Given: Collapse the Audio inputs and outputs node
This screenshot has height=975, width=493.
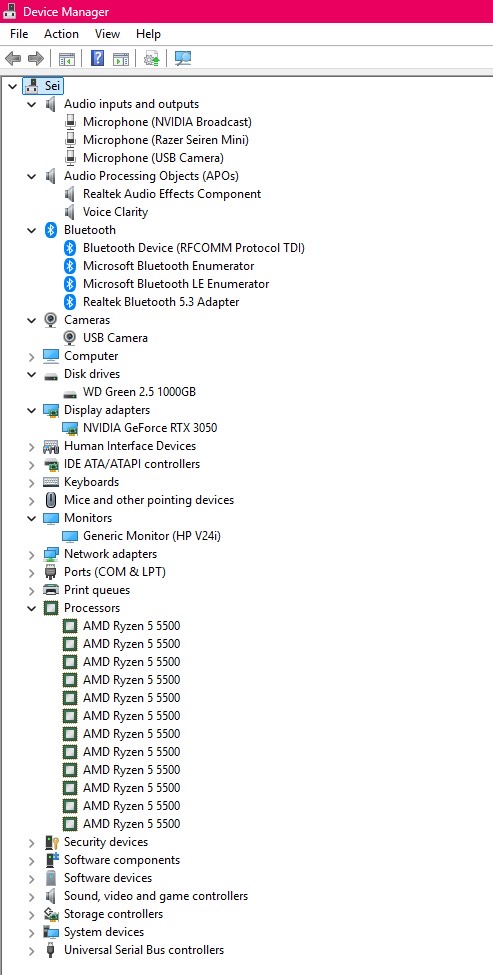Looking at the screenshot, I should (32, 104).
